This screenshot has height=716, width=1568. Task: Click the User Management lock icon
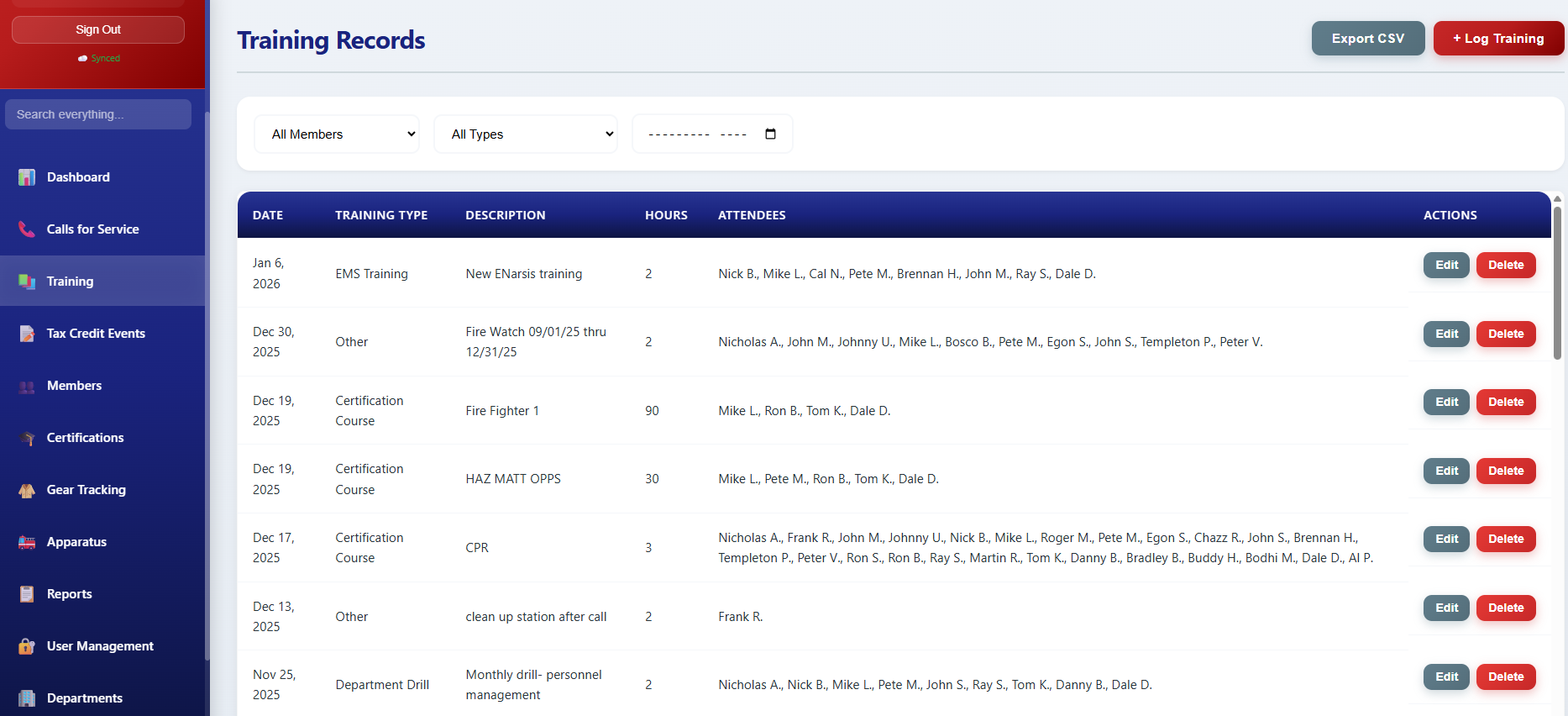27,647
